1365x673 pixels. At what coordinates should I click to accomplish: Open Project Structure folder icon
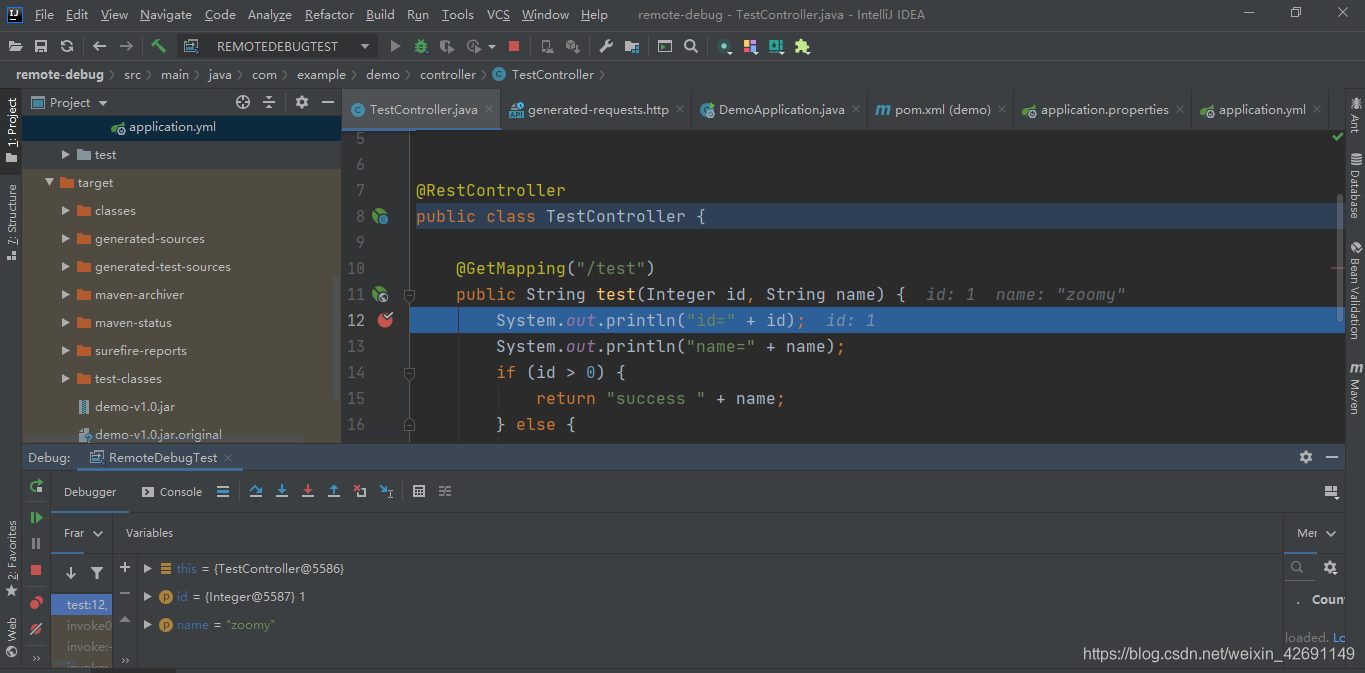(632, 46)
